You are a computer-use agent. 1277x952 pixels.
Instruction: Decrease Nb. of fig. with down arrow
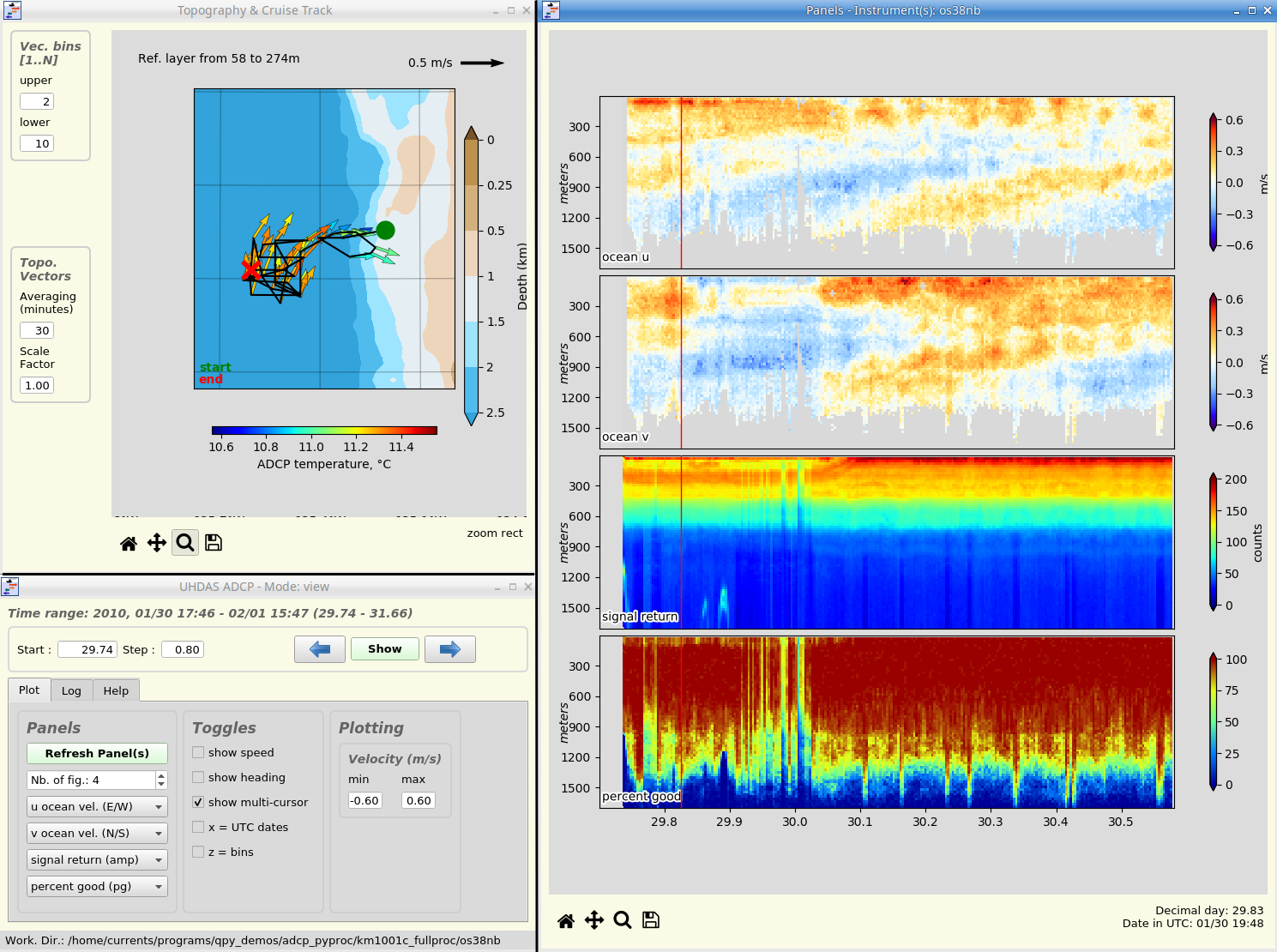[x=161, y=785]
